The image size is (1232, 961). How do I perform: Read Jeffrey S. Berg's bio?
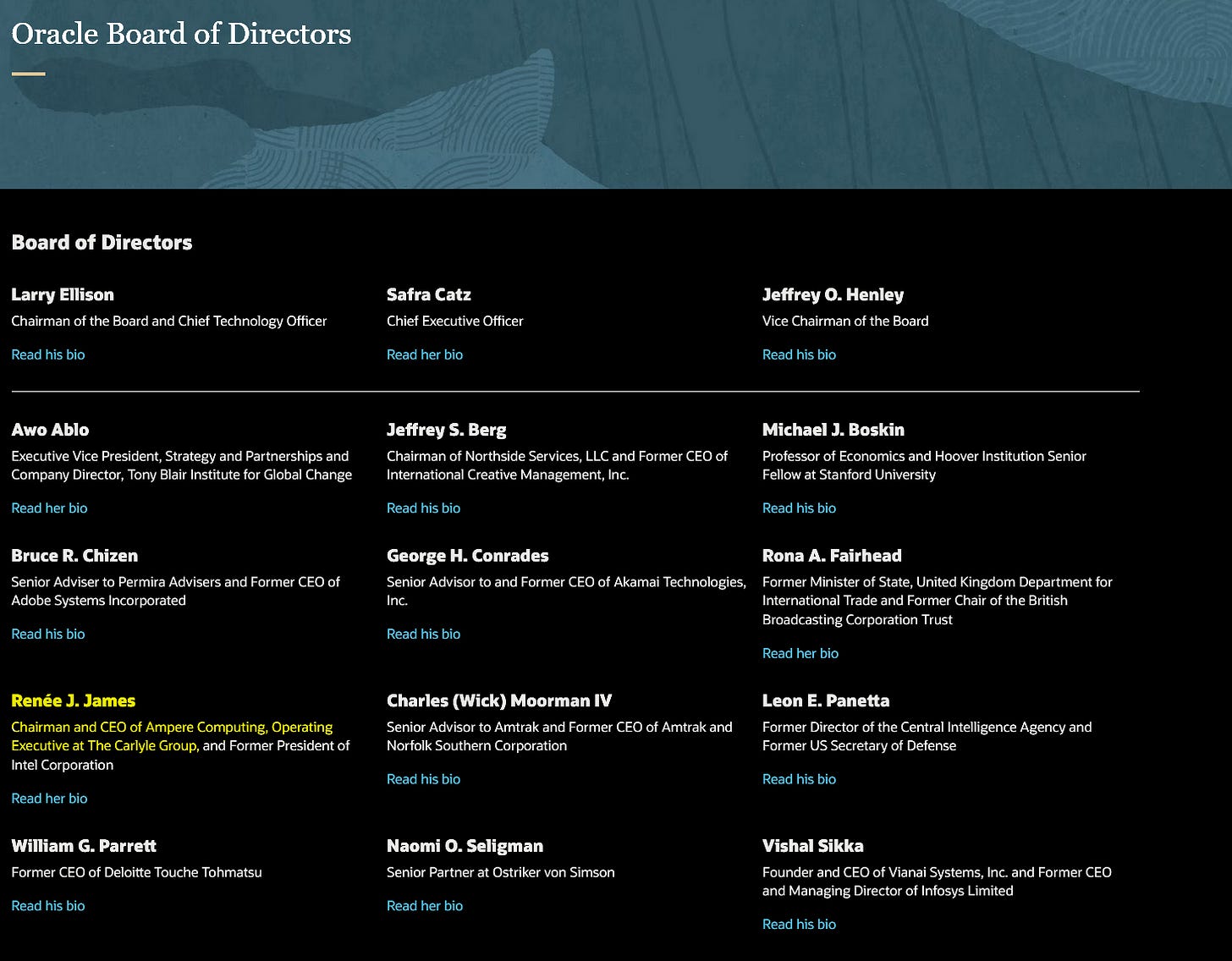point(423,508)
